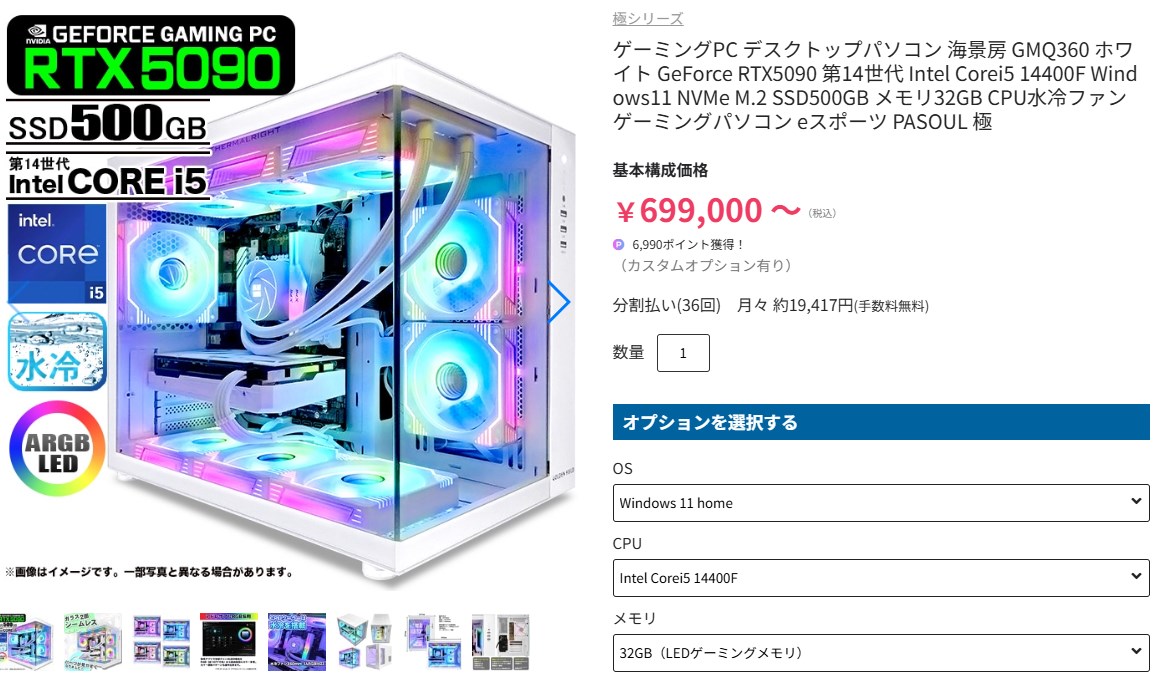
Task: Click the next image arrow on product photo
Action: (x=559, y=302)
